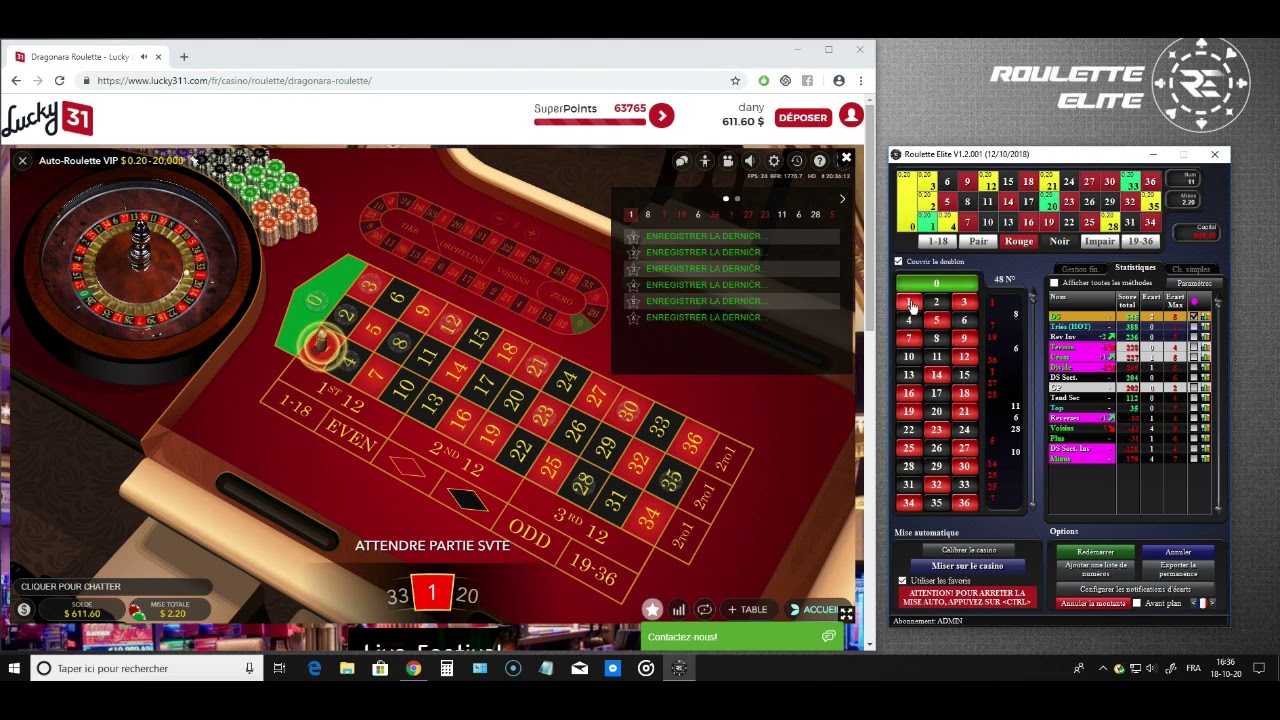Open Chrome three-dot menu

click(x=861, y=81)
